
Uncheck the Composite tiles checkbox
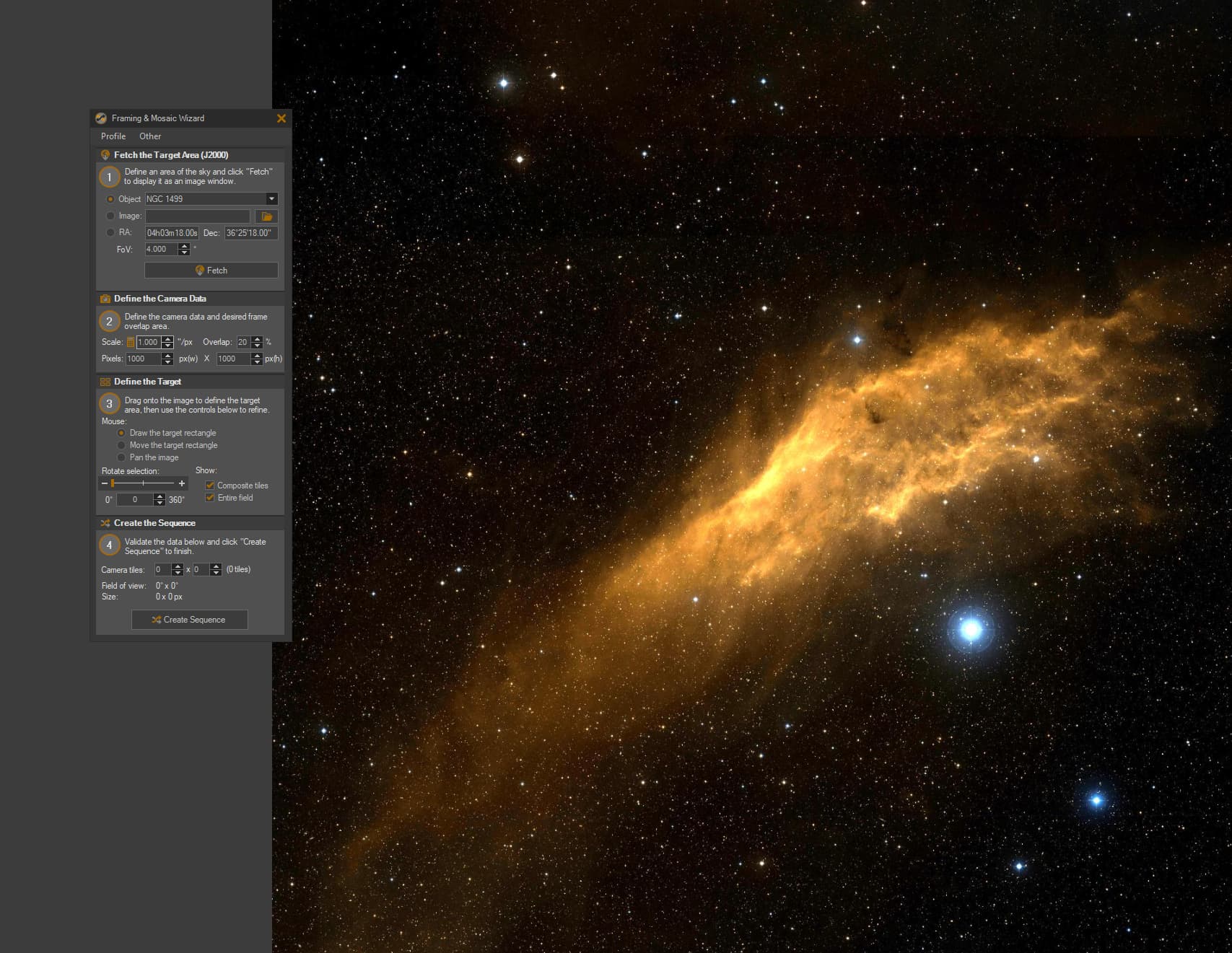pos(210,486)
